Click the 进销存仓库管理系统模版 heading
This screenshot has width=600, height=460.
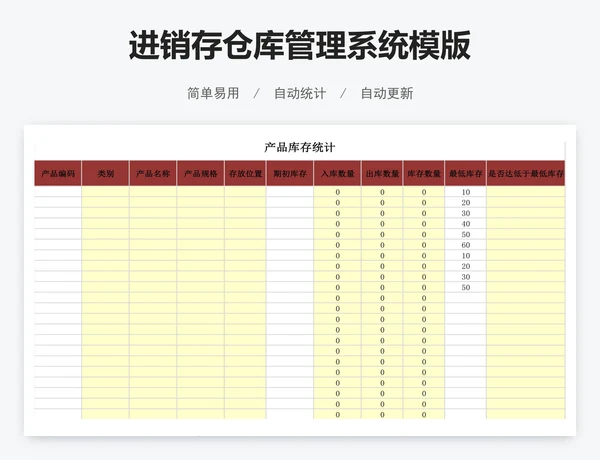click(300, 45)
